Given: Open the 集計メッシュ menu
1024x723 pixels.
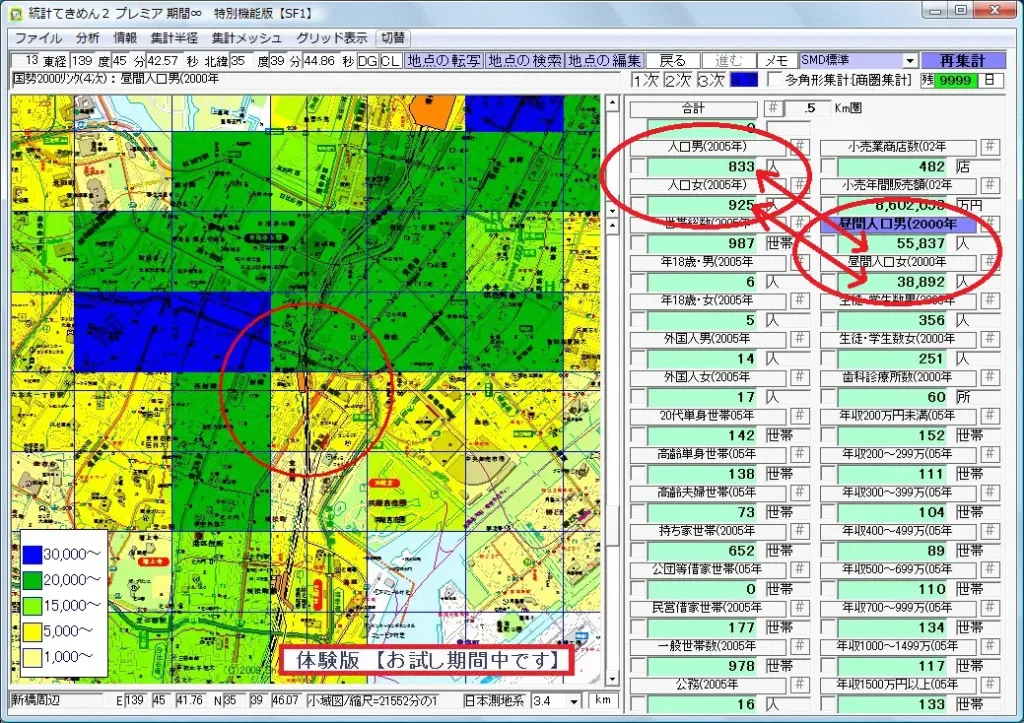Looking at the screenshot, I should [246, 38].
